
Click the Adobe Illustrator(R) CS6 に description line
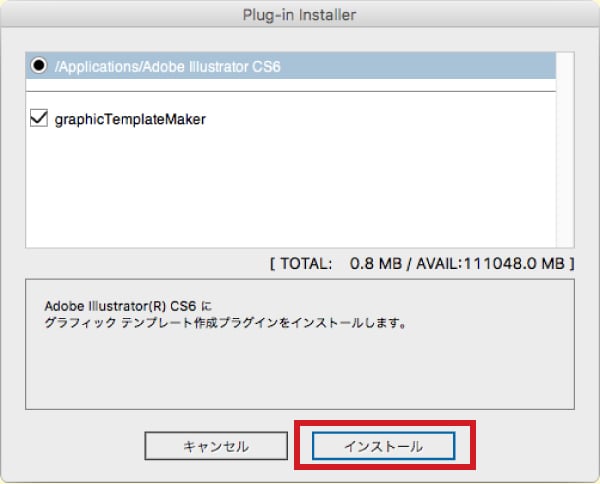128,306
